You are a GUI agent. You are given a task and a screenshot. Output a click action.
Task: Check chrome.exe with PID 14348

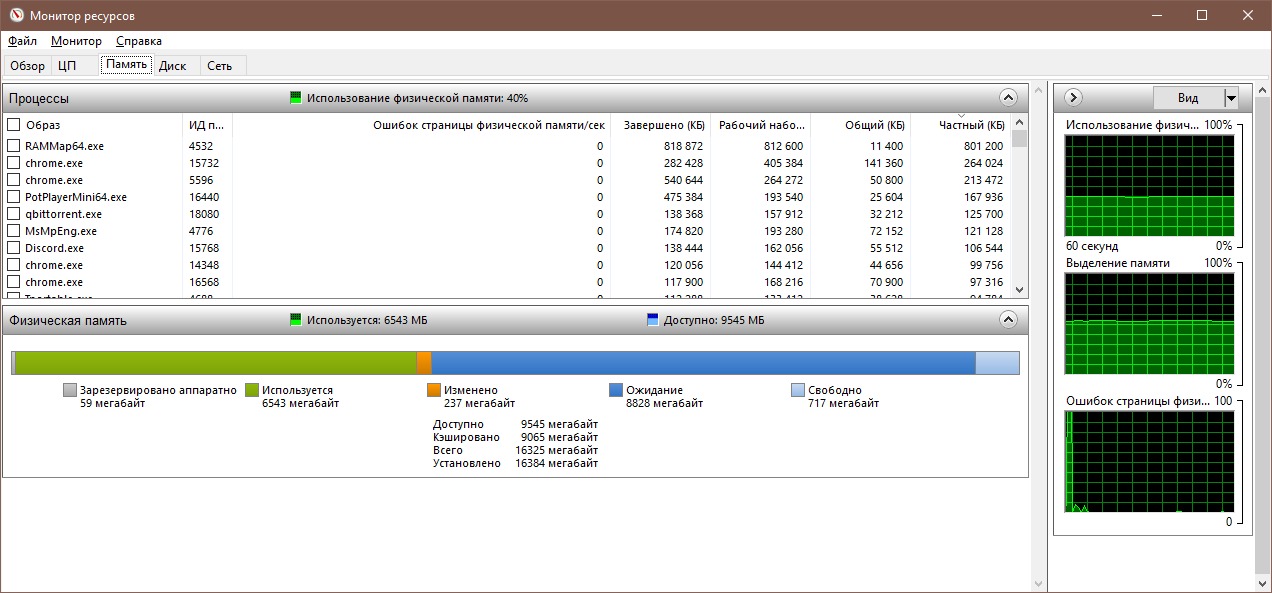(14, 265)
